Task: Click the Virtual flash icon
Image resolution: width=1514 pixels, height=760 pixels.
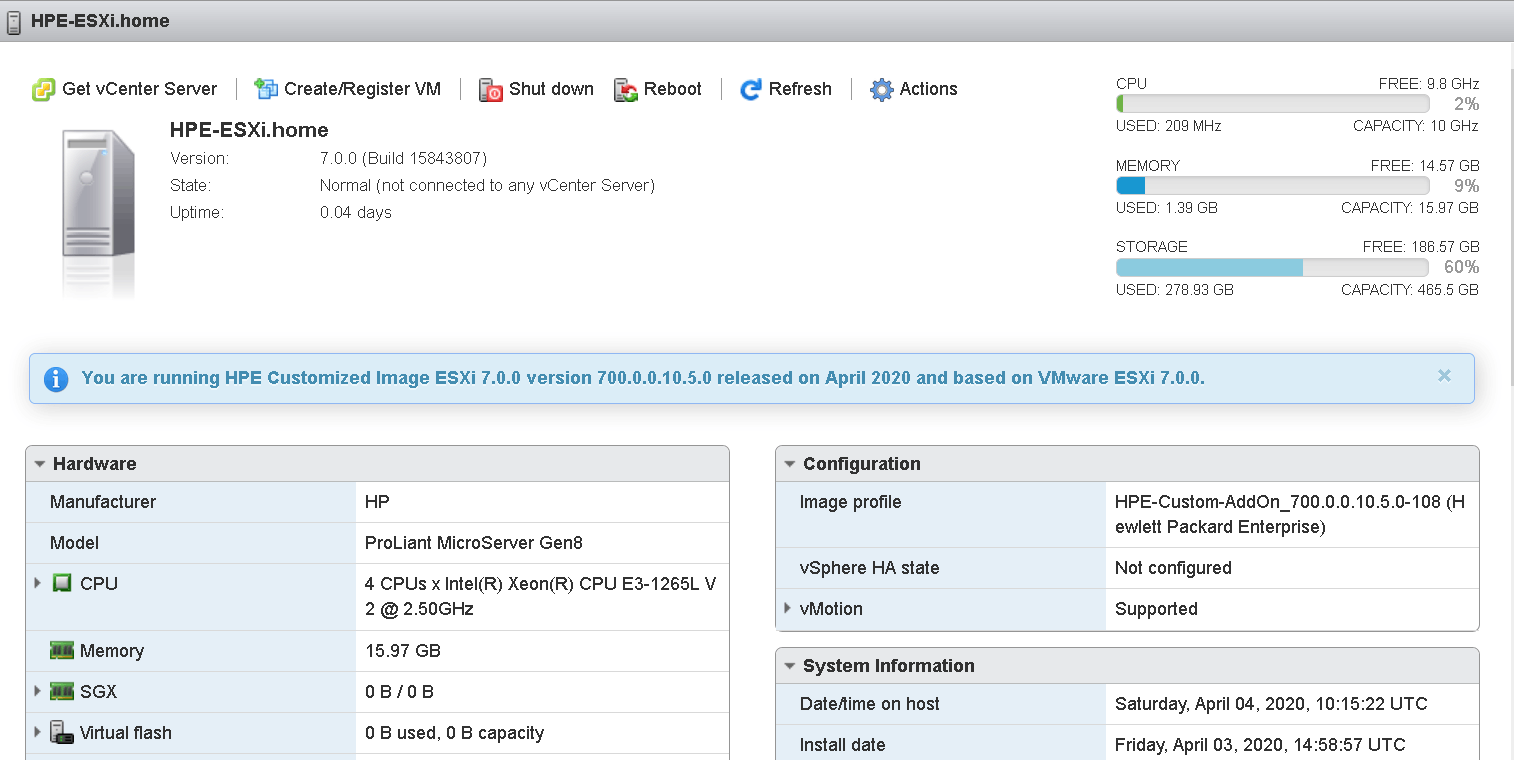Action: (x=62, y=733)
